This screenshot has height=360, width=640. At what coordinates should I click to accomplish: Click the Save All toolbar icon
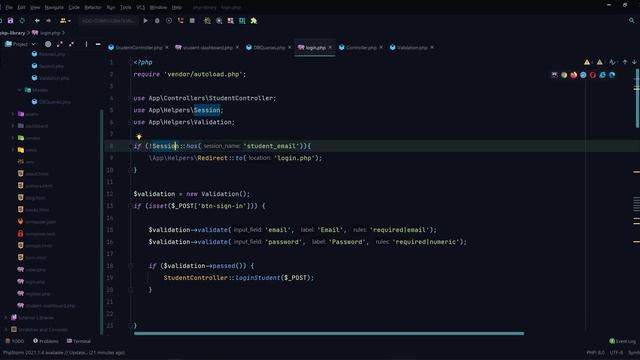point(10,20)
